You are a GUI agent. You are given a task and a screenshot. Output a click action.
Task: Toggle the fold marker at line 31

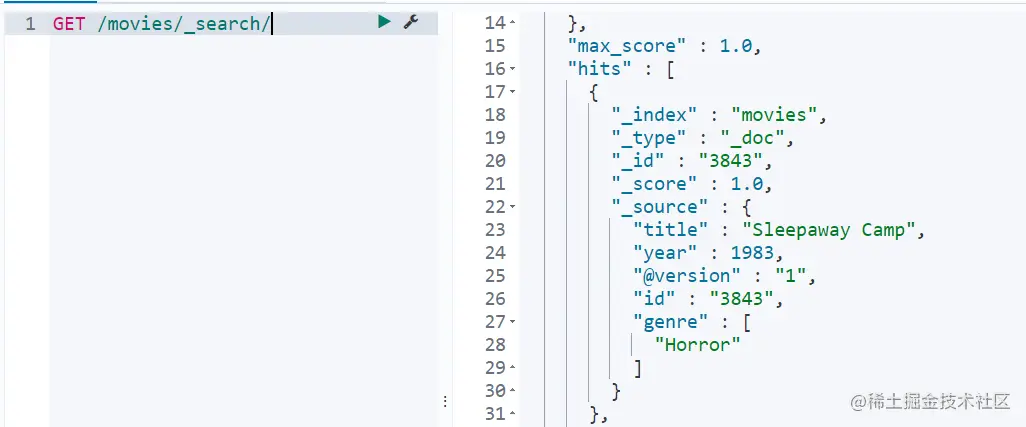(x=512, y=413)
